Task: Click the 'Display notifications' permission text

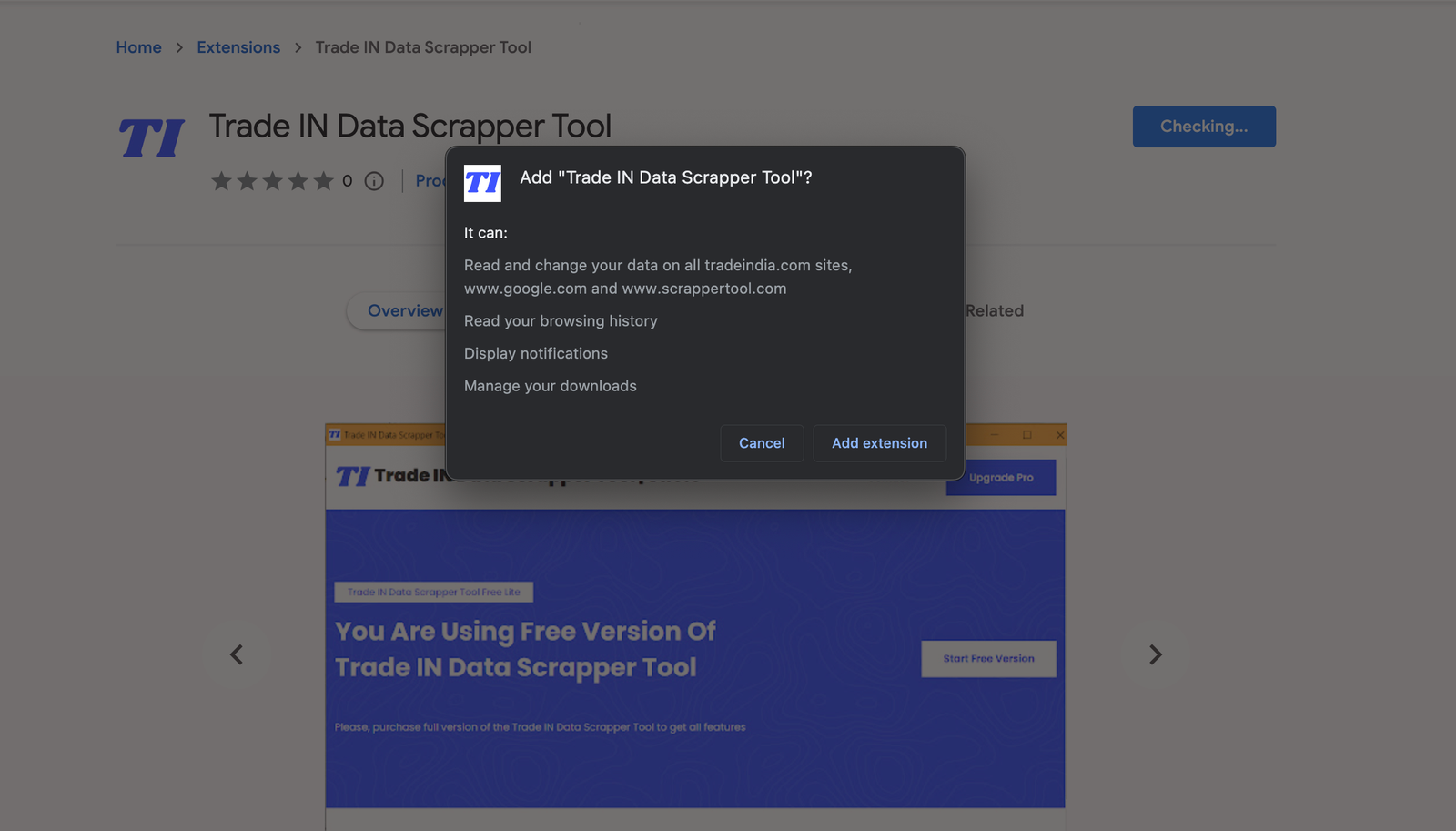Action: tap(536, 354)
